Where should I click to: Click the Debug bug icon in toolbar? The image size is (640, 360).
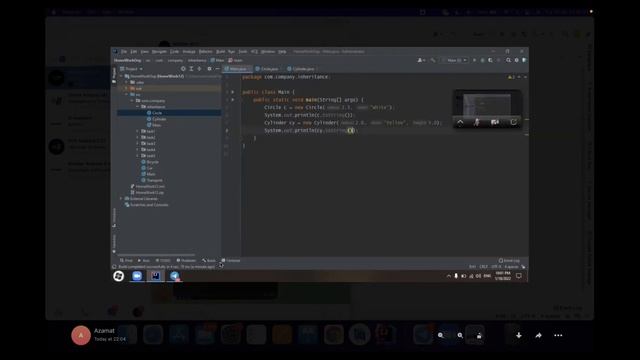coord(482,60)
